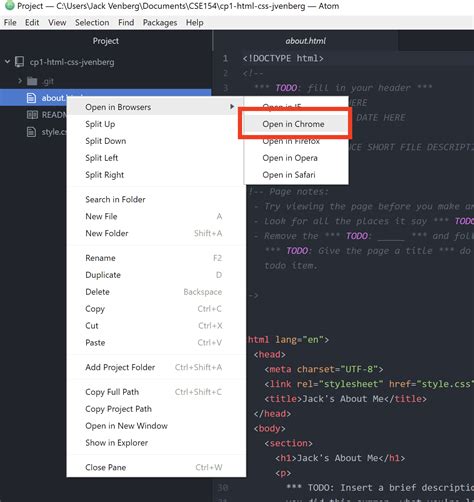Click the .git folder icon
474x502 pixels.
point(32,81)
